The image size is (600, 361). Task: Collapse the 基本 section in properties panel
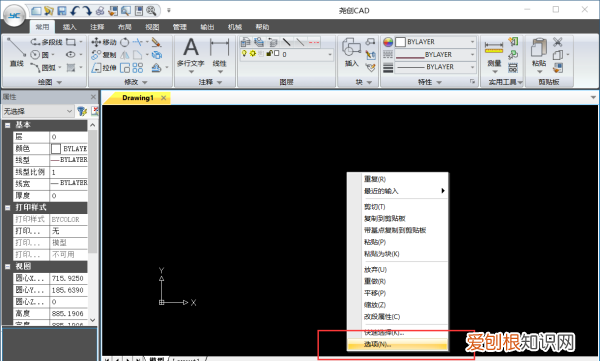click(x=7, y=125)
